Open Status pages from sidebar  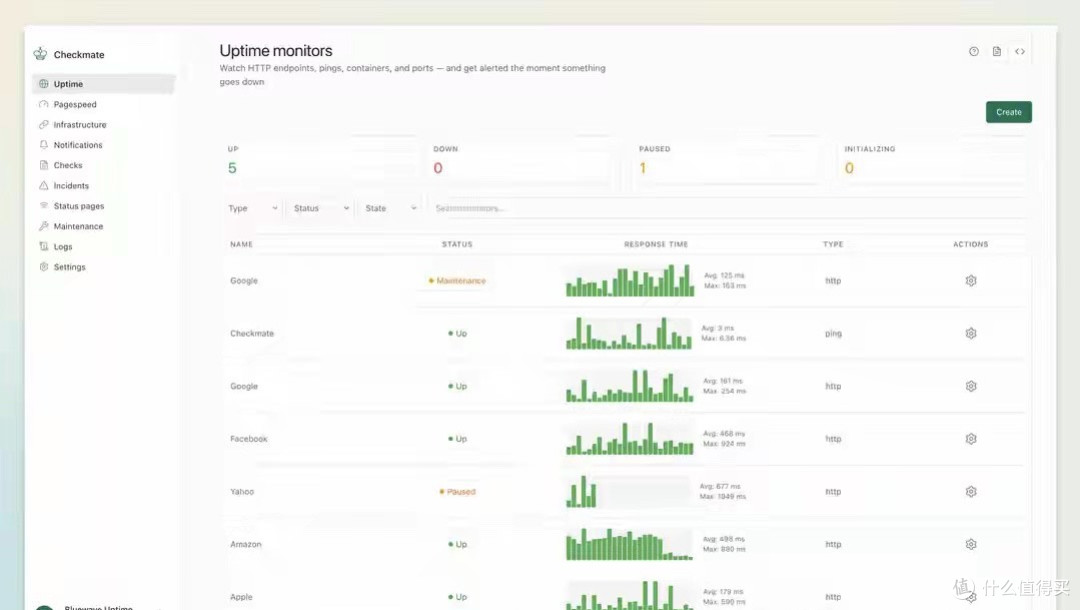(79, 206)
